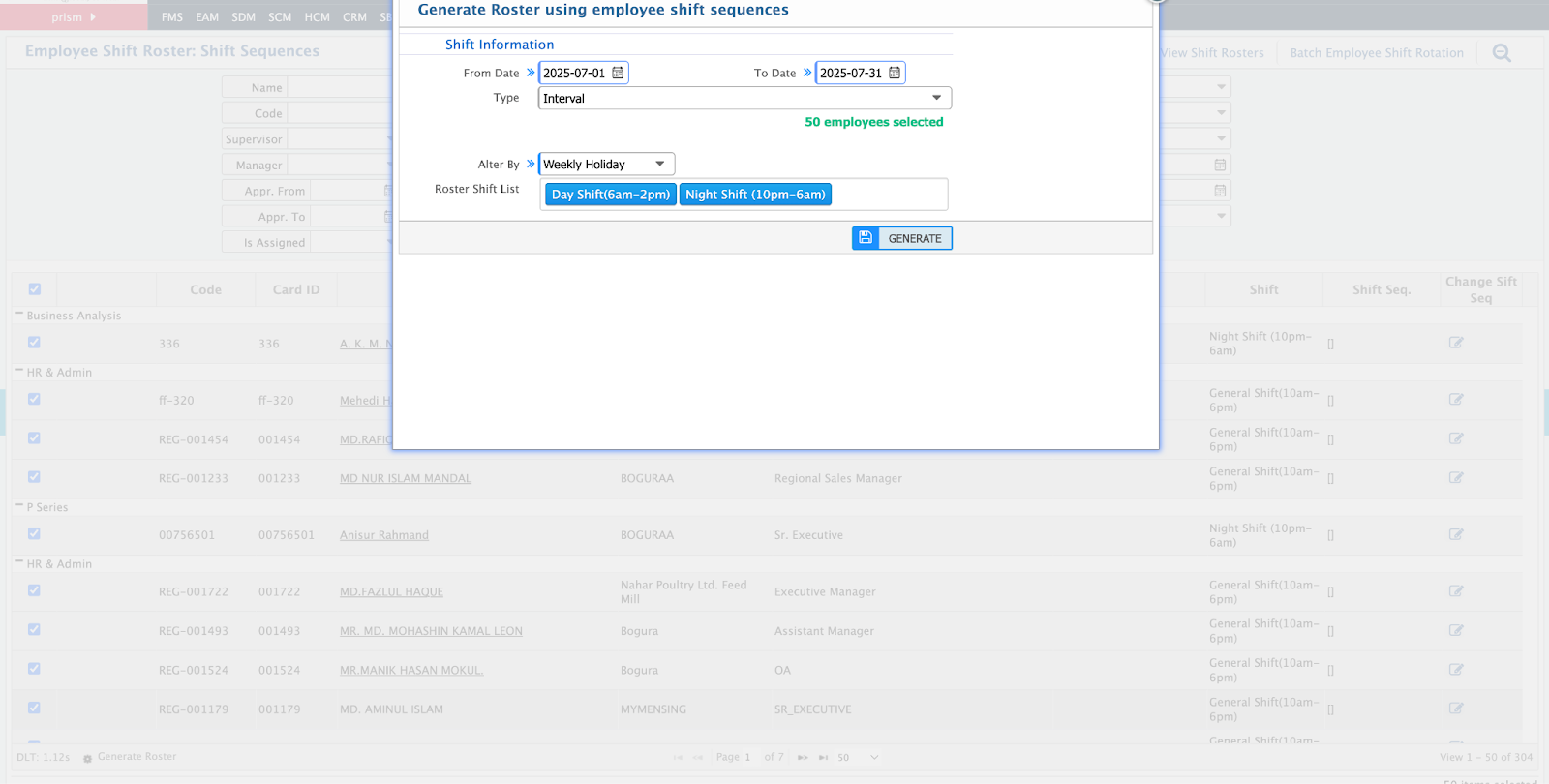Screen dimensions: 1549x784
Task: Uncheck the checkbox for employee code 336
Action: pos(35,343)
